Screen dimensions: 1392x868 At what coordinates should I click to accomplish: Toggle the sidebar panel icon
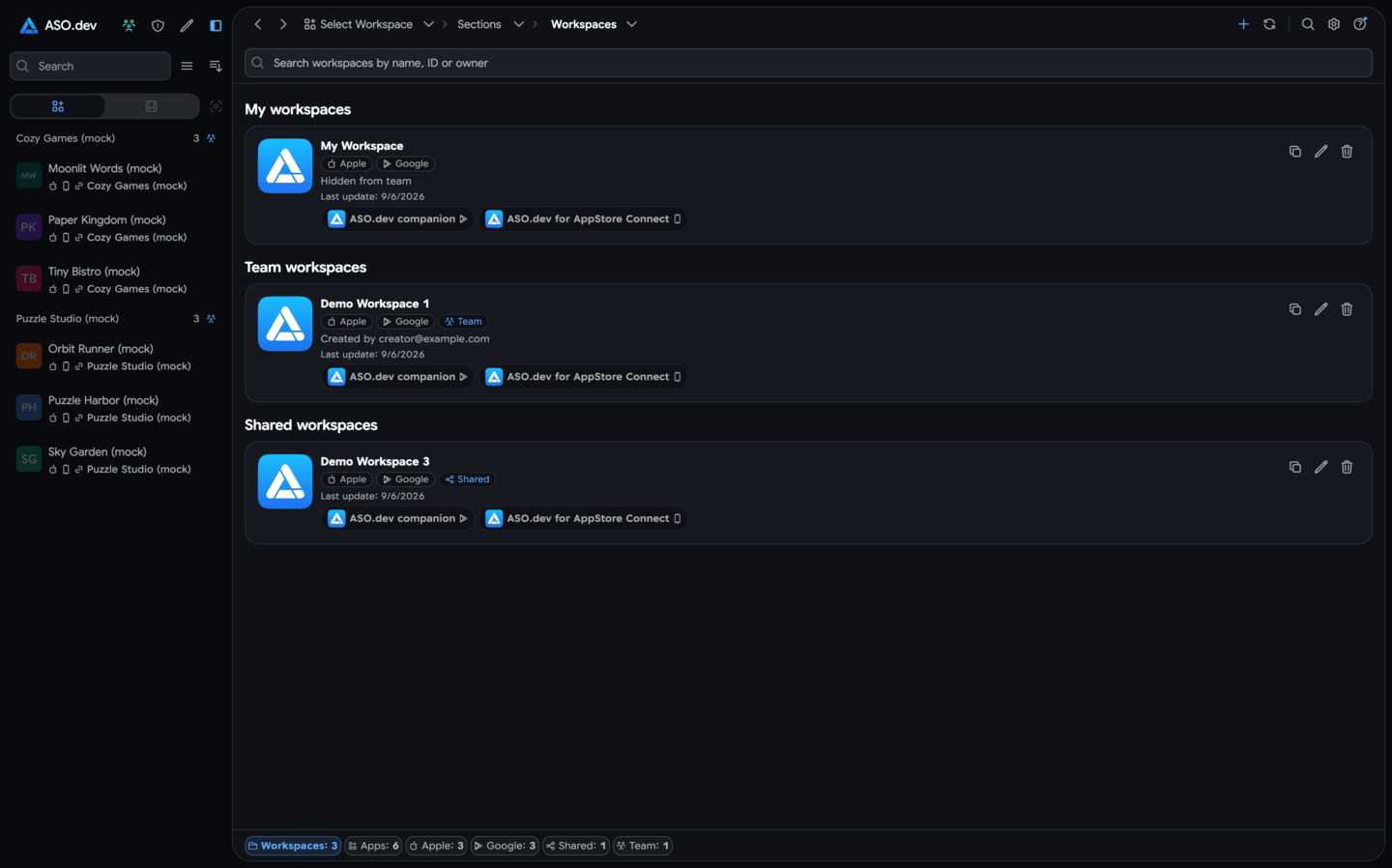click(216, 25)
